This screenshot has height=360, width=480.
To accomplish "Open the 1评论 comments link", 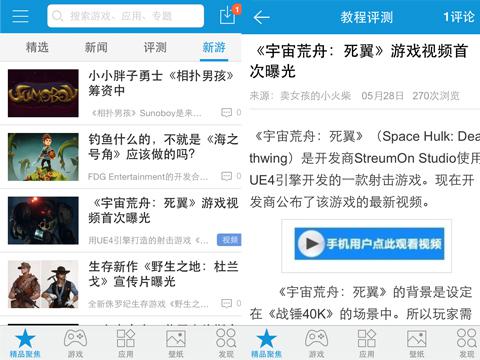I will [x=459, y=17].
